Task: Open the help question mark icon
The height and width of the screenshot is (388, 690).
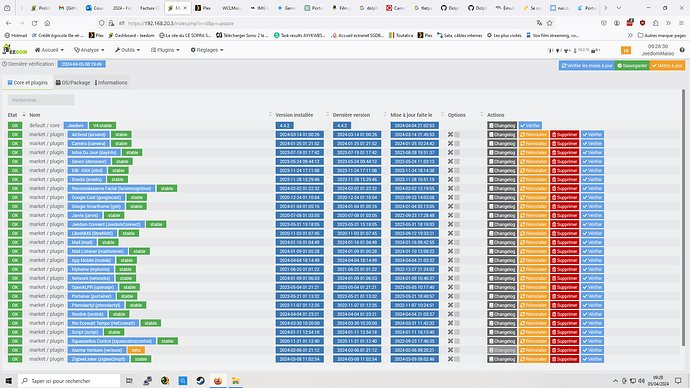Action: [682, 50]
